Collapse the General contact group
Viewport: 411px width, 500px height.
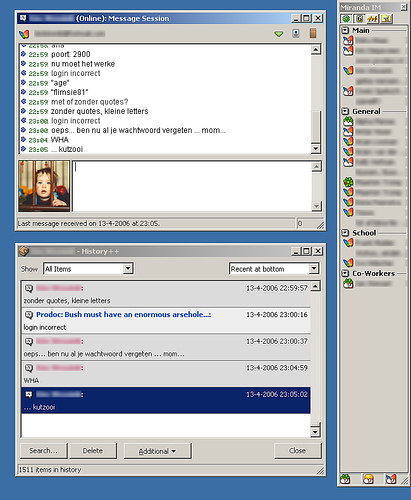345,111
